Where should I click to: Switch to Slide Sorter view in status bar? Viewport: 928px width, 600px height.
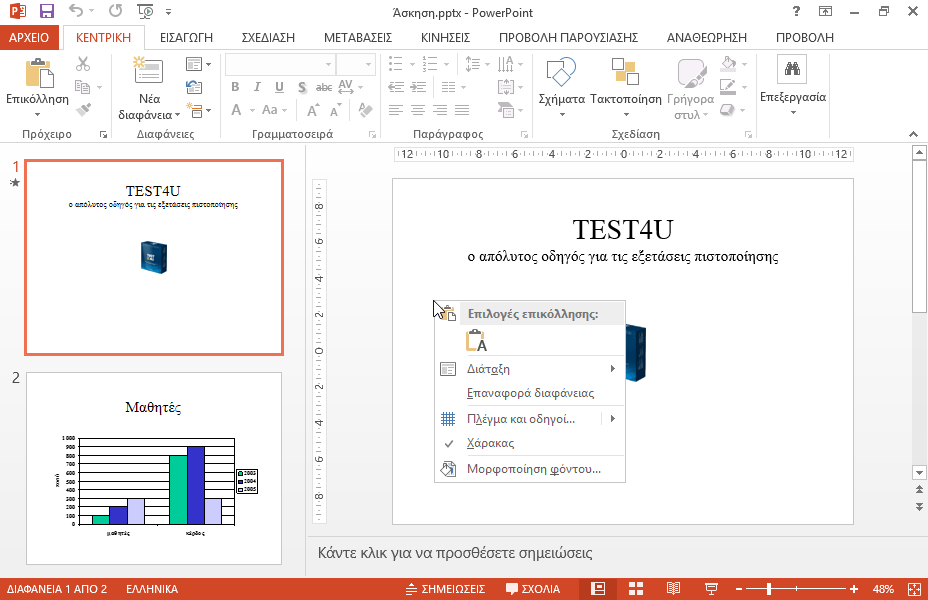tap(636, 589)
